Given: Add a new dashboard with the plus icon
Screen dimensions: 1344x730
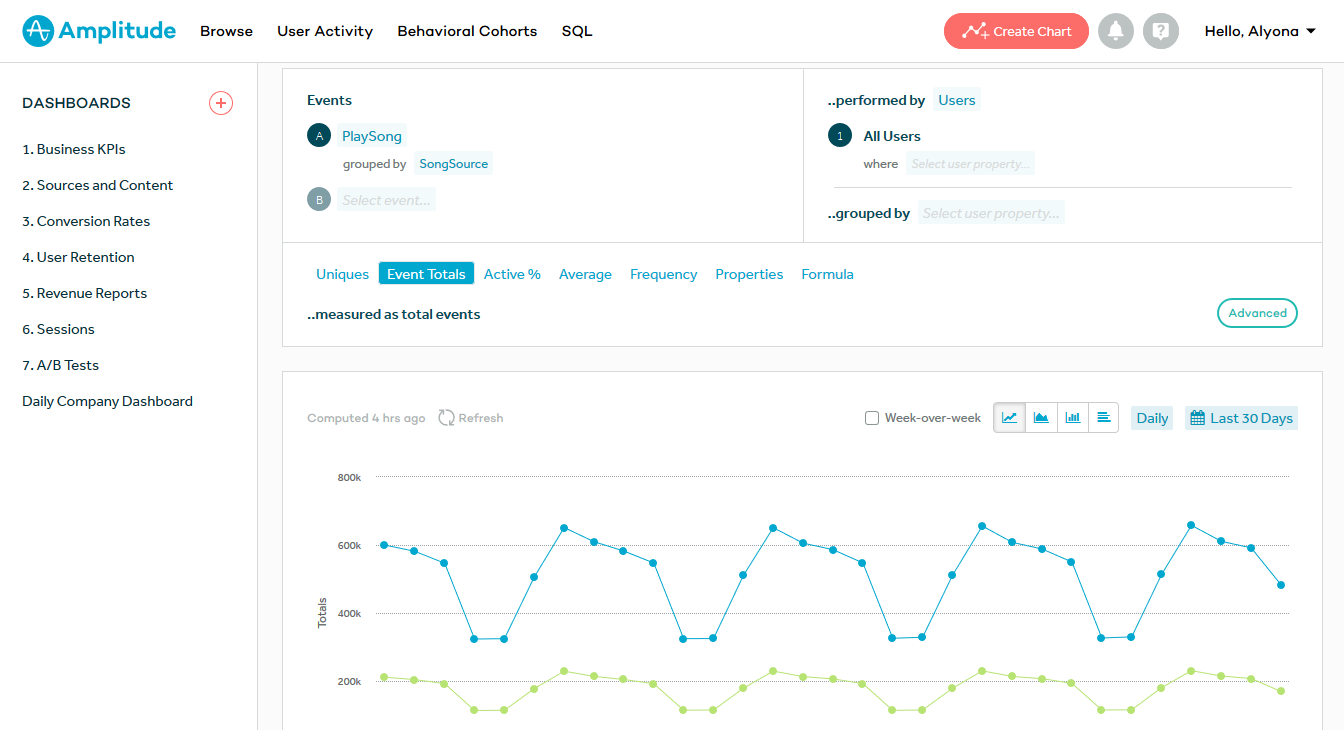Looking at the screenshot, I should click(221, 103).
